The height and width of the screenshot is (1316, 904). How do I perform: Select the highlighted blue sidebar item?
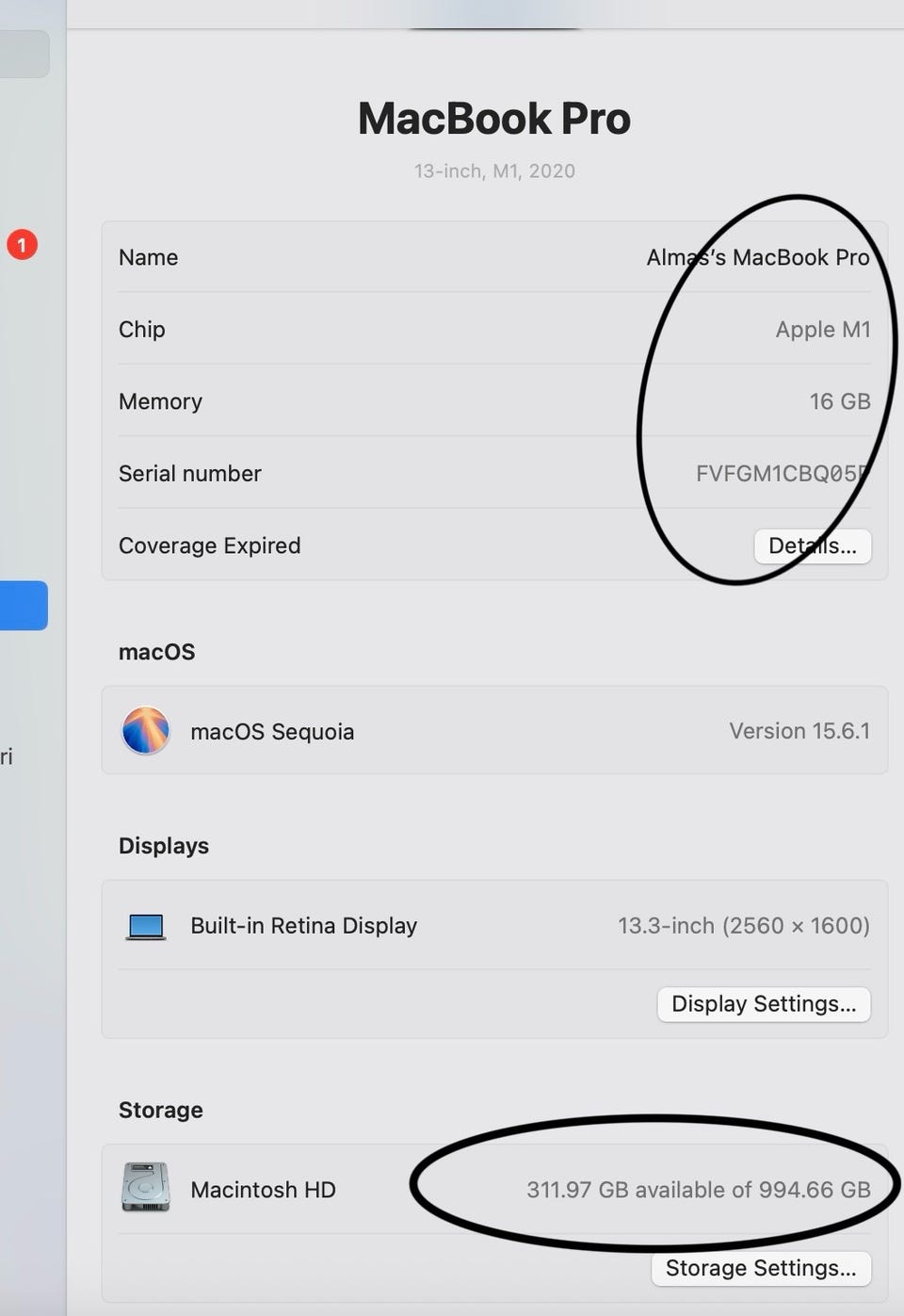click(x=24, y=606)
